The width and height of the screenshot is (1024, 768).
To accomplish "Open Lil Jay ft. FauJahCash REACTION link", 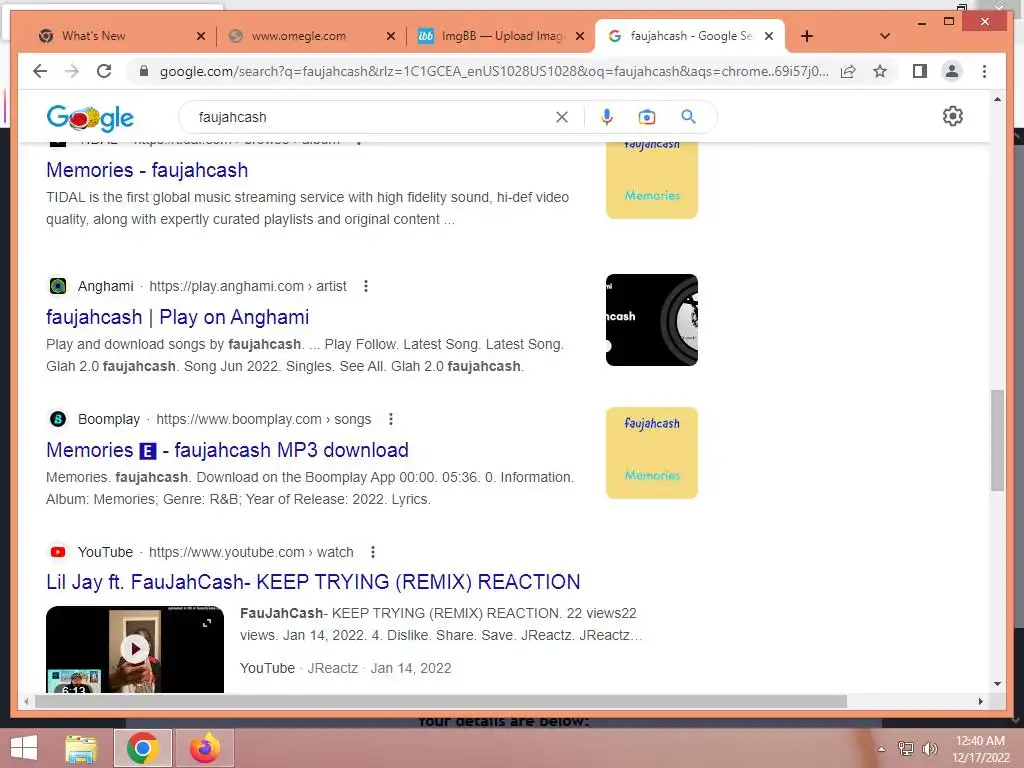I will click(313, 582).
